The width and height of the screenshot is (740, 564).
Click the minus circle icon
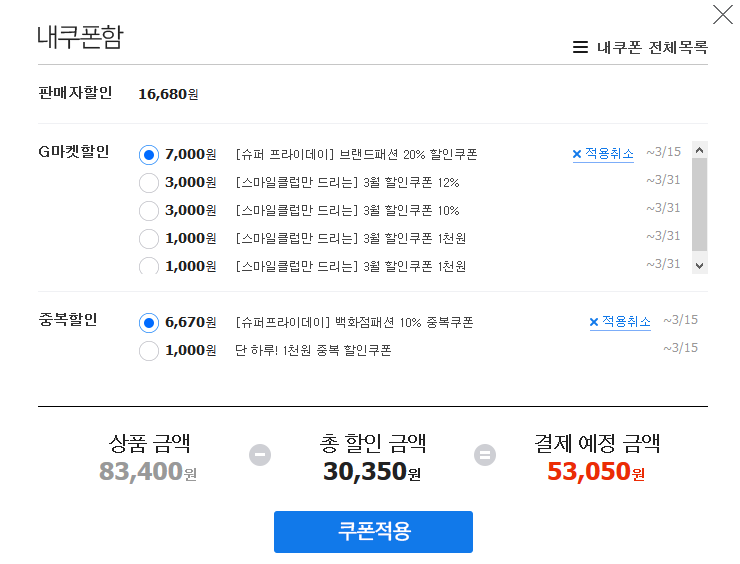click(x=260, y=455)
